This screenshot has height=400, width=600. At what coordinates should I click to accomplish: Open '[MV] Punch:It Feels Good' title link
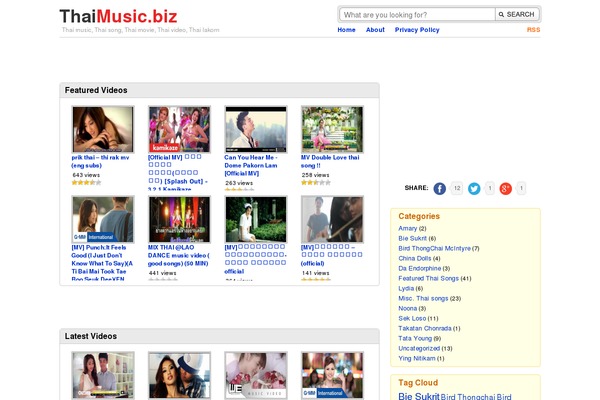click(102, 263)
